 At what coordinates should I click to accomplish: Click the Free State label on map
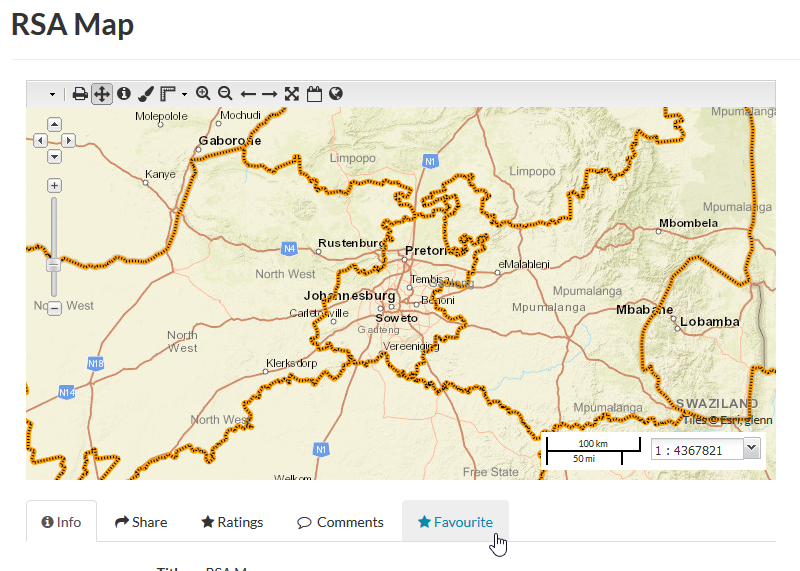click(x=490, y=472)
